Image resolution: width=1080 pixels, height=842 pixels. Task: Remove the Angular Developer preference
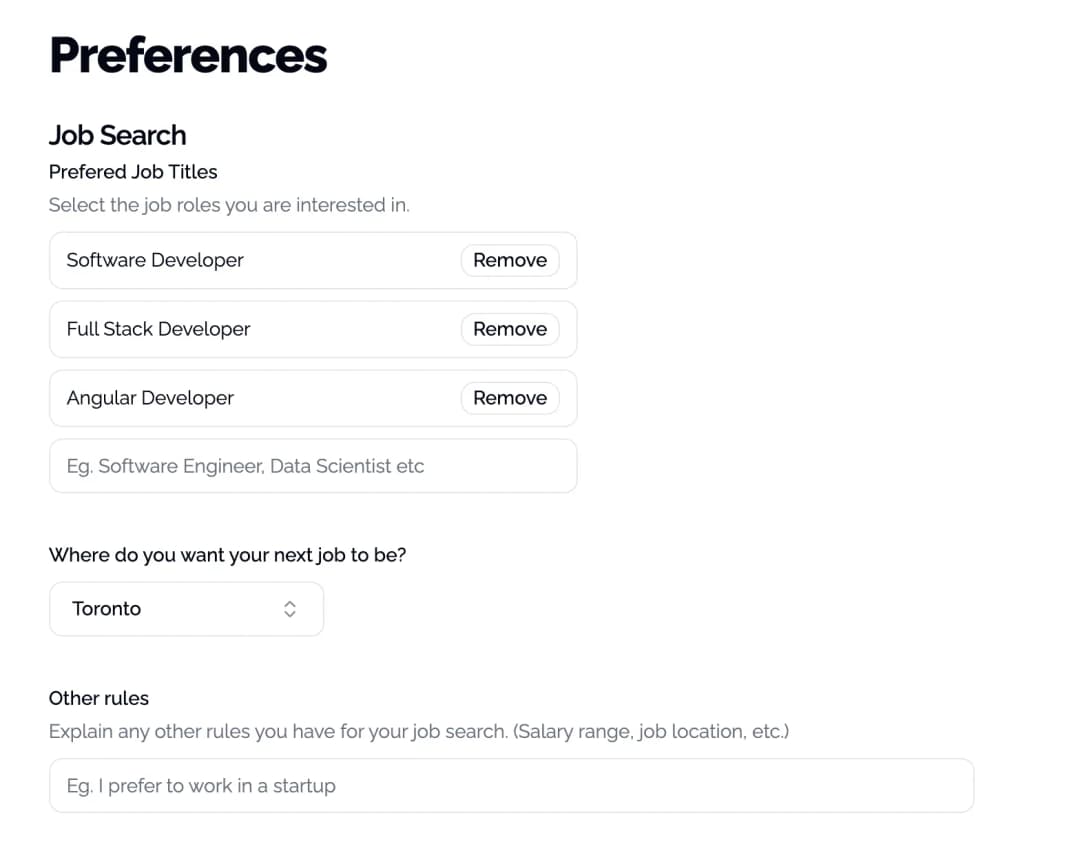pos(510,398)
